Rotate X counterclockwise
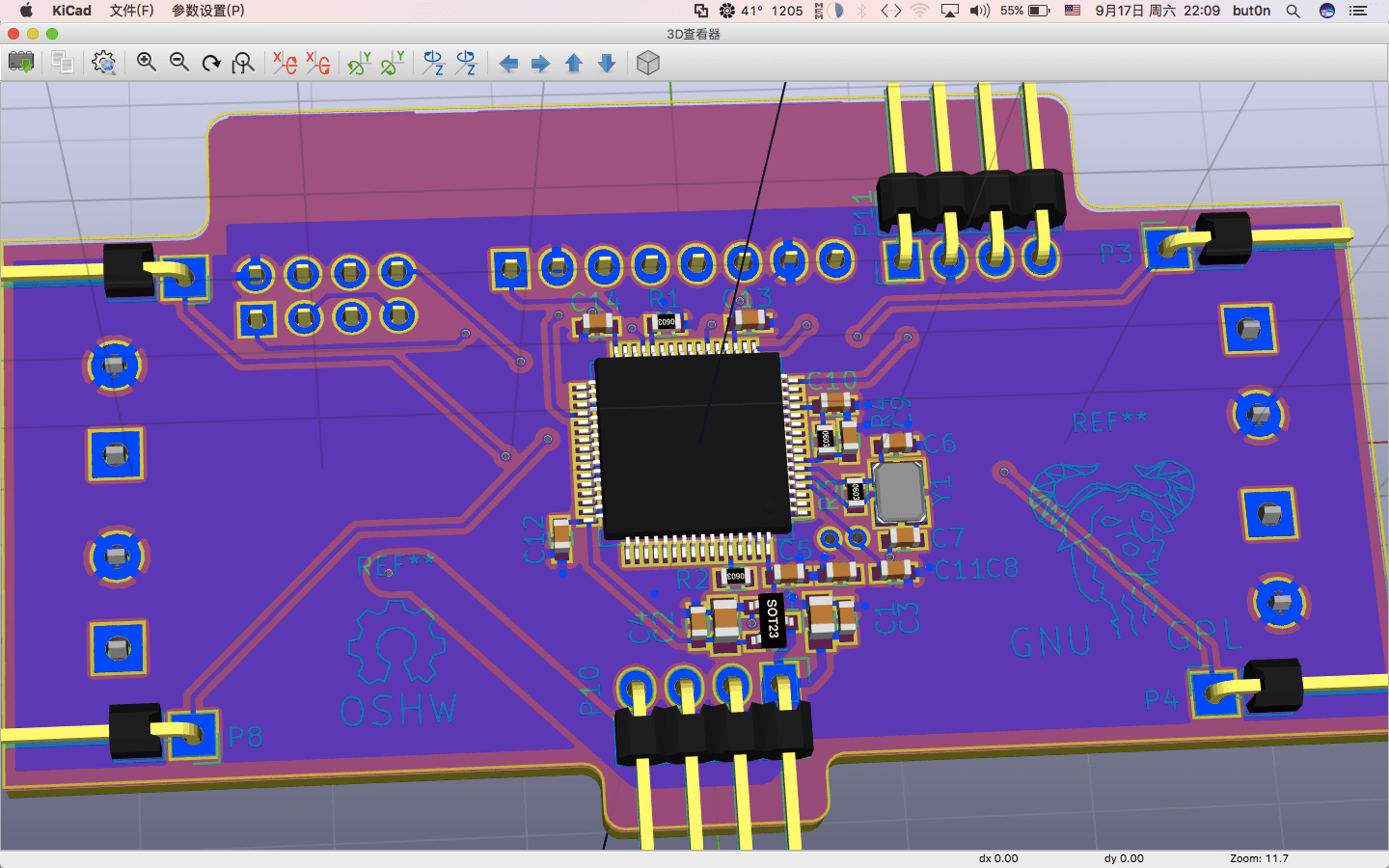This screenshot has height=868, width=1389. pyautogui.click(x=317, y=63)
